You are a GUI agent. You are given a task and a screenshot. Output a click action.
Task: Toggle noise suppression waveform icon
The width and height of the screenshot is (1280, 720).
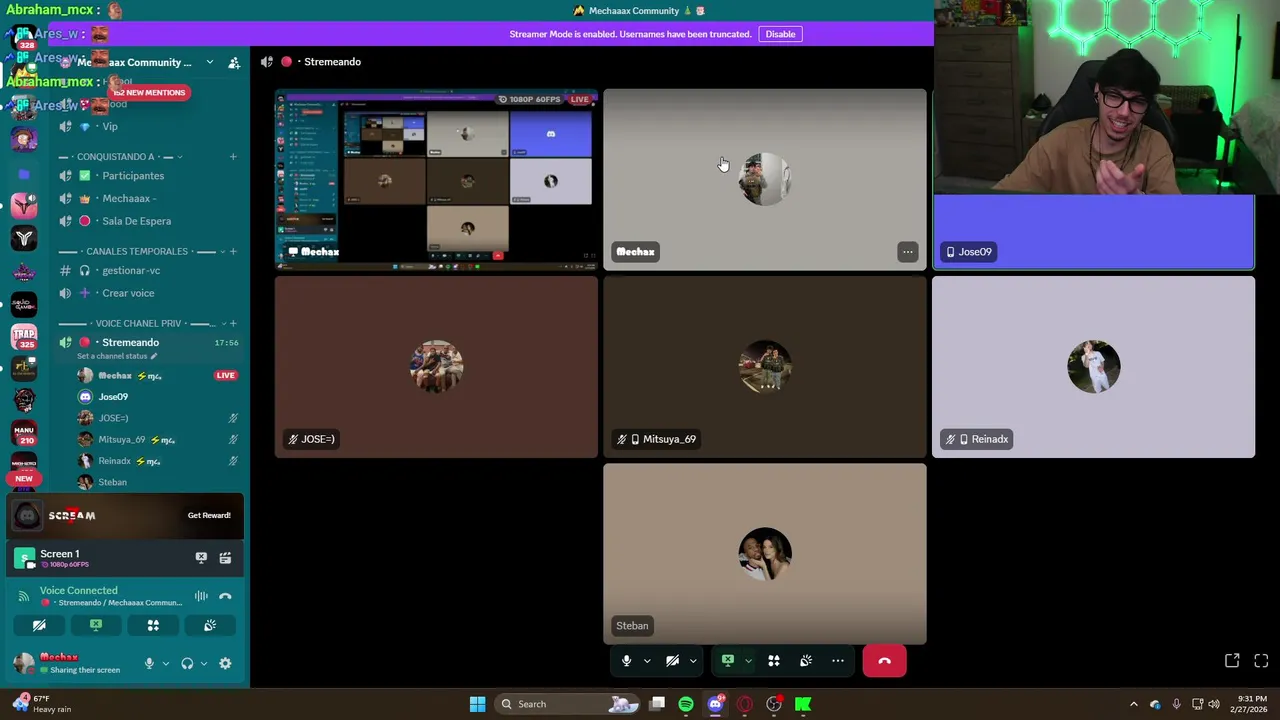[x=201, y=596]
